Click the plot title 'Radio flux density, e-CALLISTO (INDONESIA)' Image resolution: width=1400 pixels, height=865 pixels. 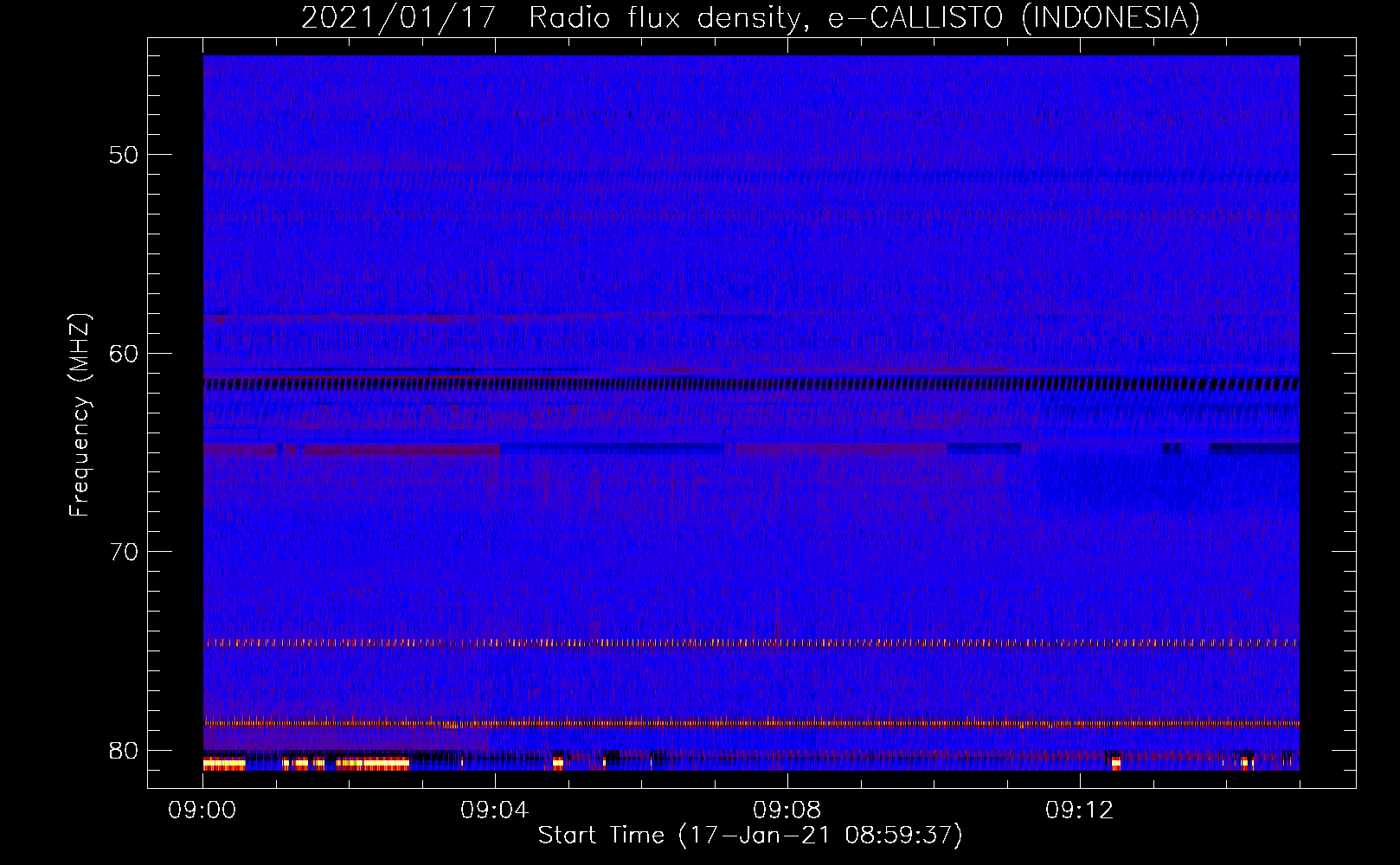864,17
